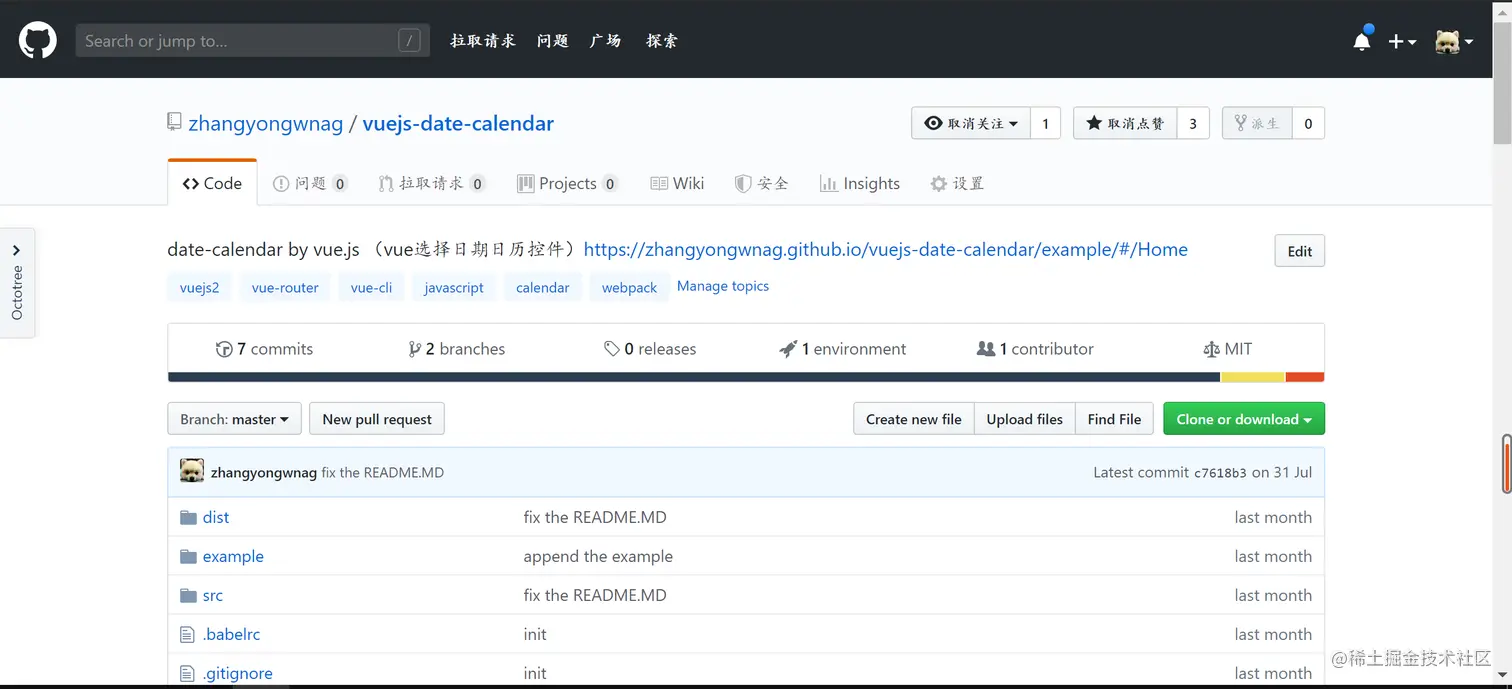Open the .gitignore file
The width and height of the screenshot is (1512, 689).
click(x=238, y=673)
